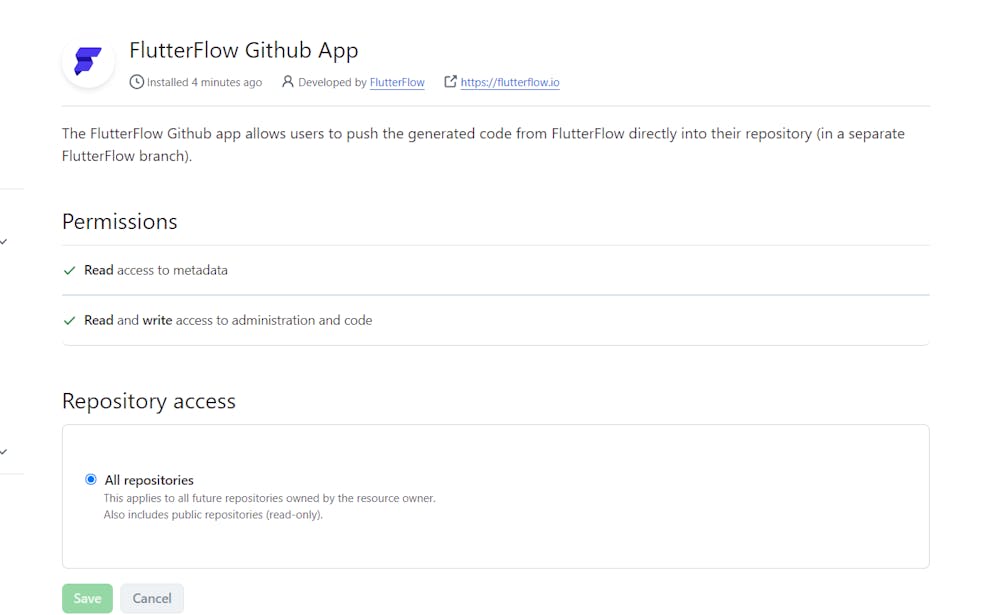
Task: Click the Installed 4 minutes ago text
Action: (x=204, y=83)
